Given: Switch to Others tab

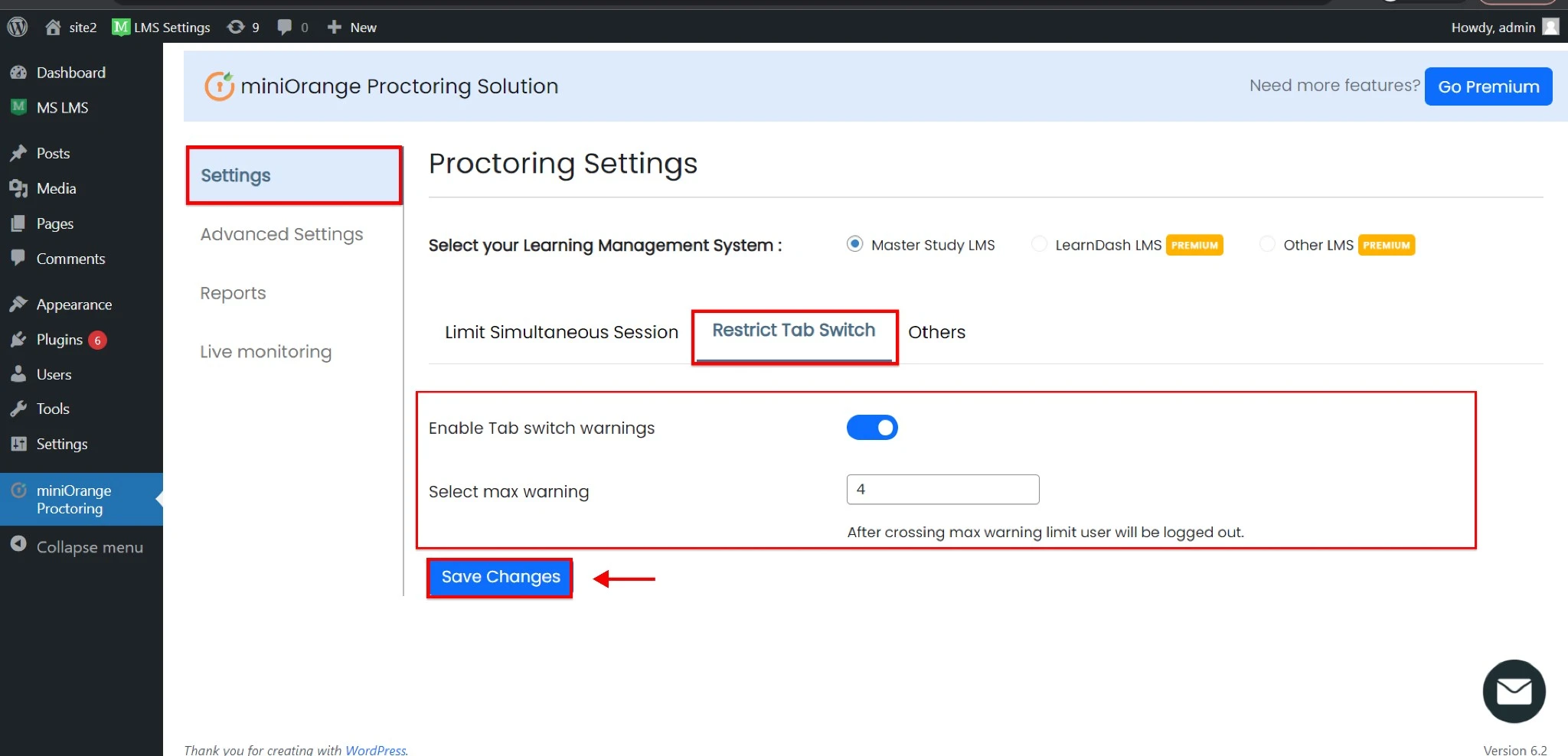Looking at the screenshot, I should [936, 332].
